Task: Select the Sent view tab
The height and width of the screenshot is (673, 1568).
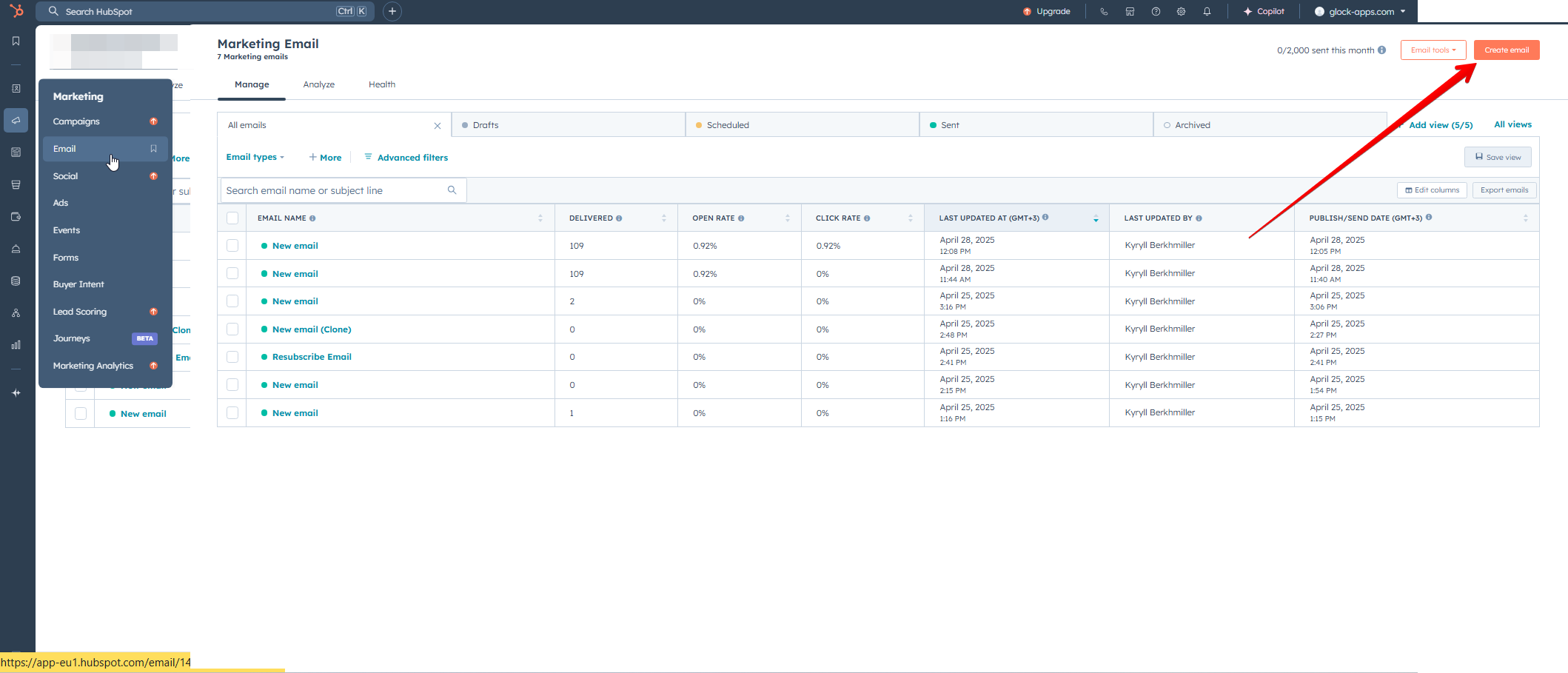Action: pyautogui.click(x=1036, y=125)
